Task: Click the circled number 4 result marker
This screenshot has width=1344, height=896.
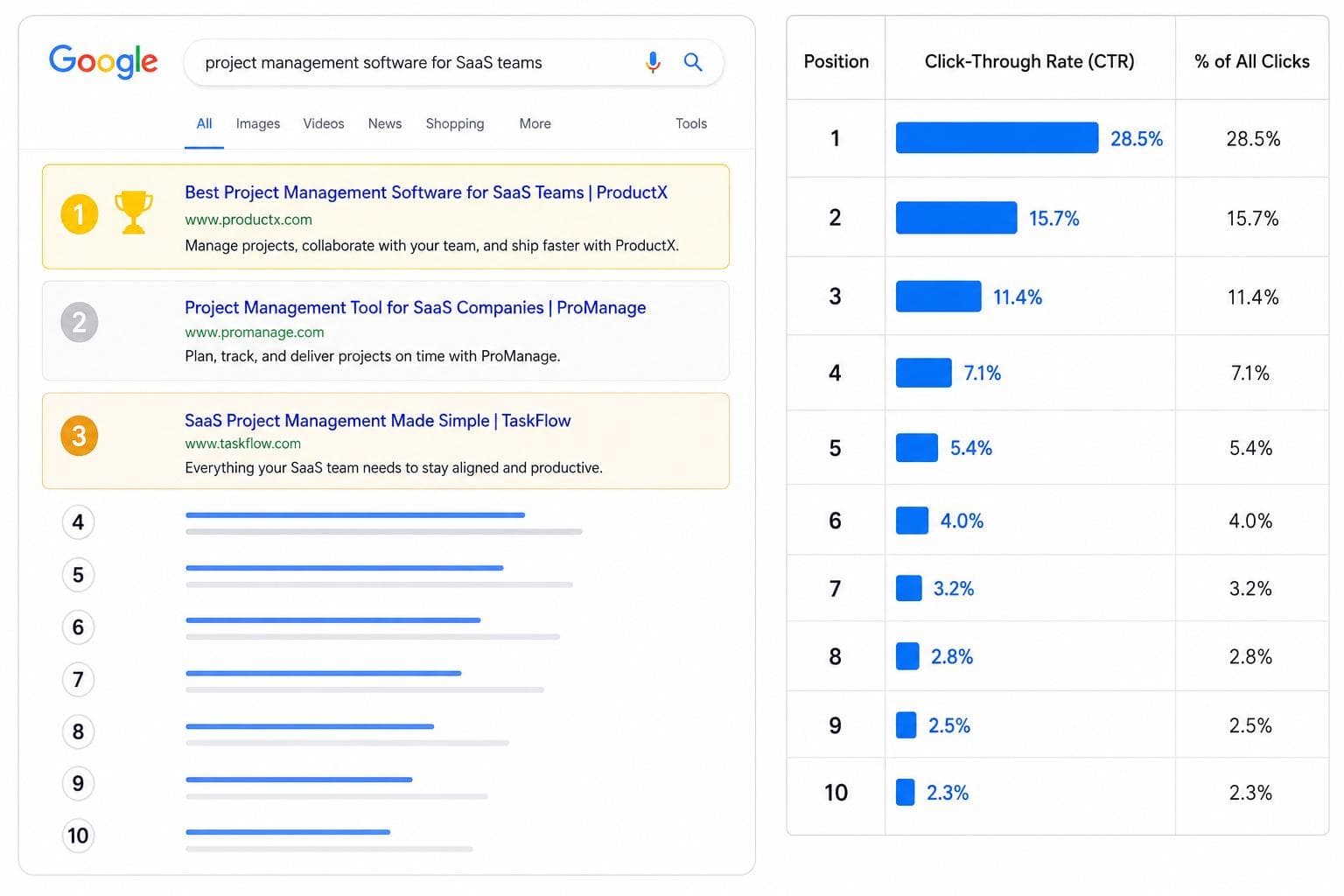Action: point(78,522)
